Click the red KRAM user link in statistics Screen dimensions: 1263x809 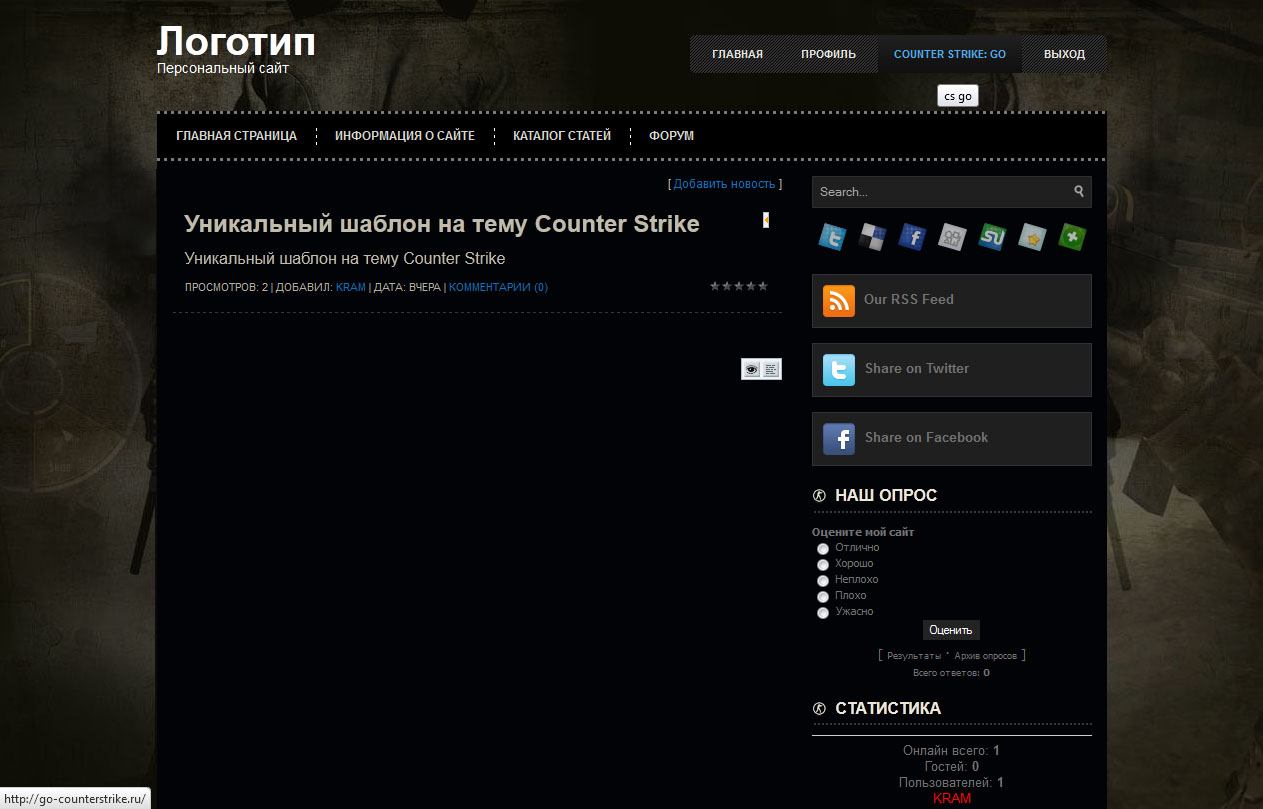pos(952,799)
